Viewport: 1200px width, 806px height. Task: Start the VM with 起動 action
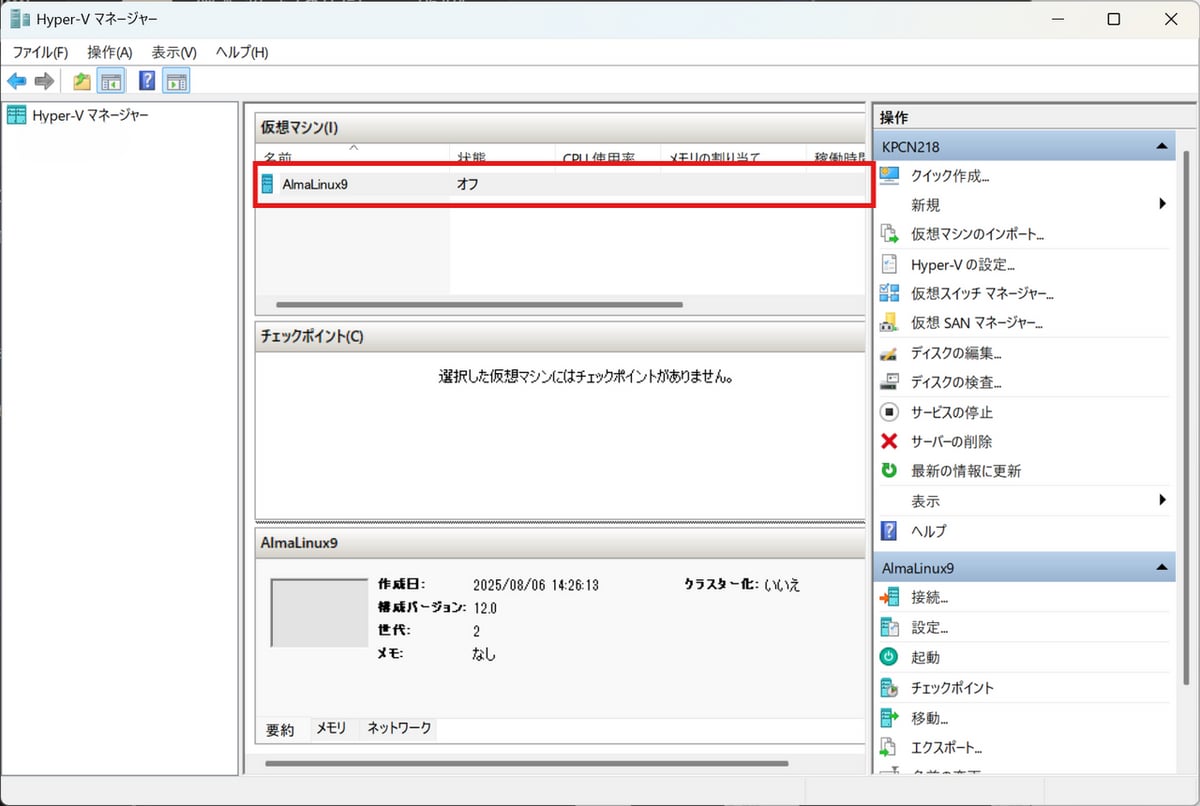click(x=925, y=658)
